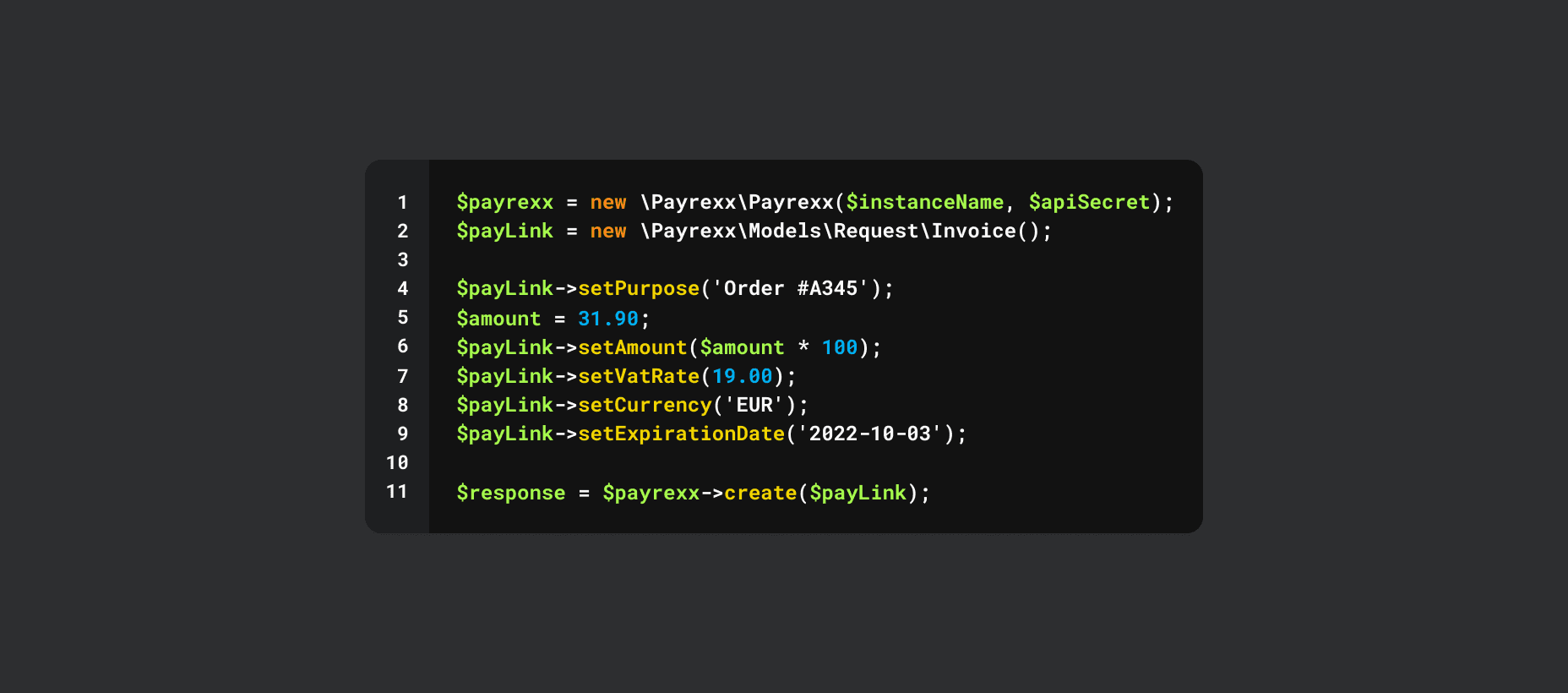Click line number 6 in the gutter
The width and height of the screenshot is (1568, 693).
pos(403,346)
